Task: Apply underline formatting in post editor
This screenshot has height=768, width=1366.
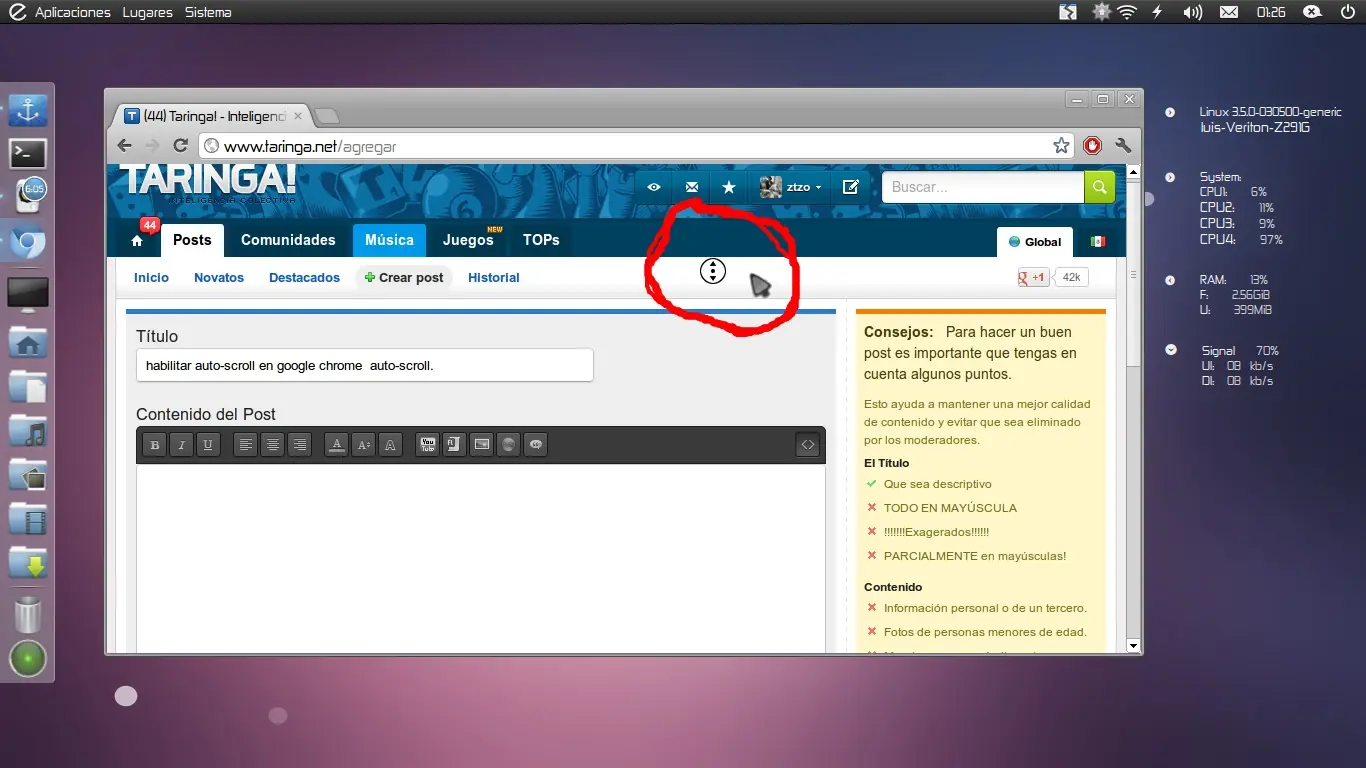Action: (208, 445)
